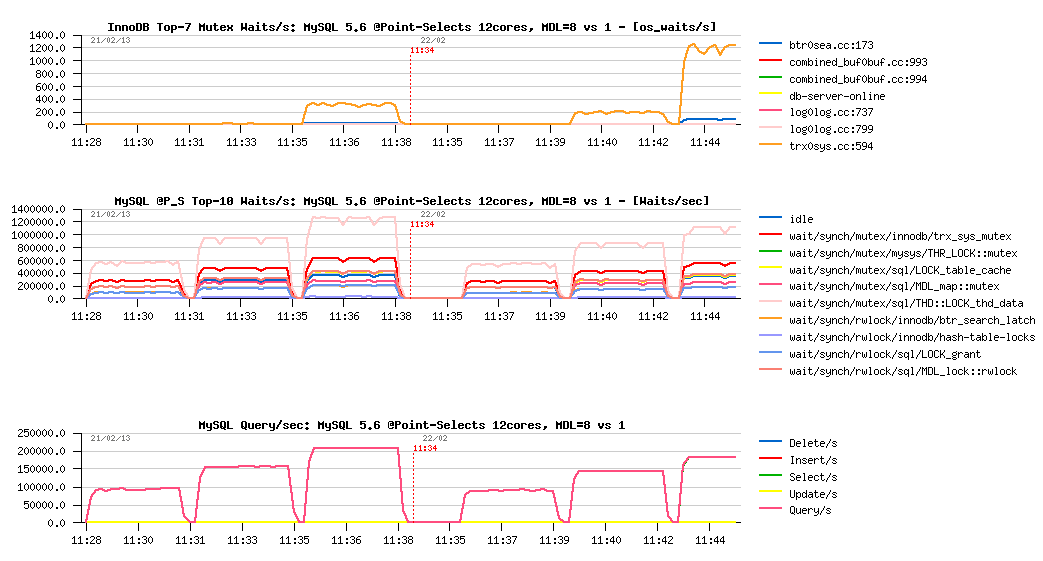
Task: Click the pink swatch beside Query/s
Action: coord(770,508)
